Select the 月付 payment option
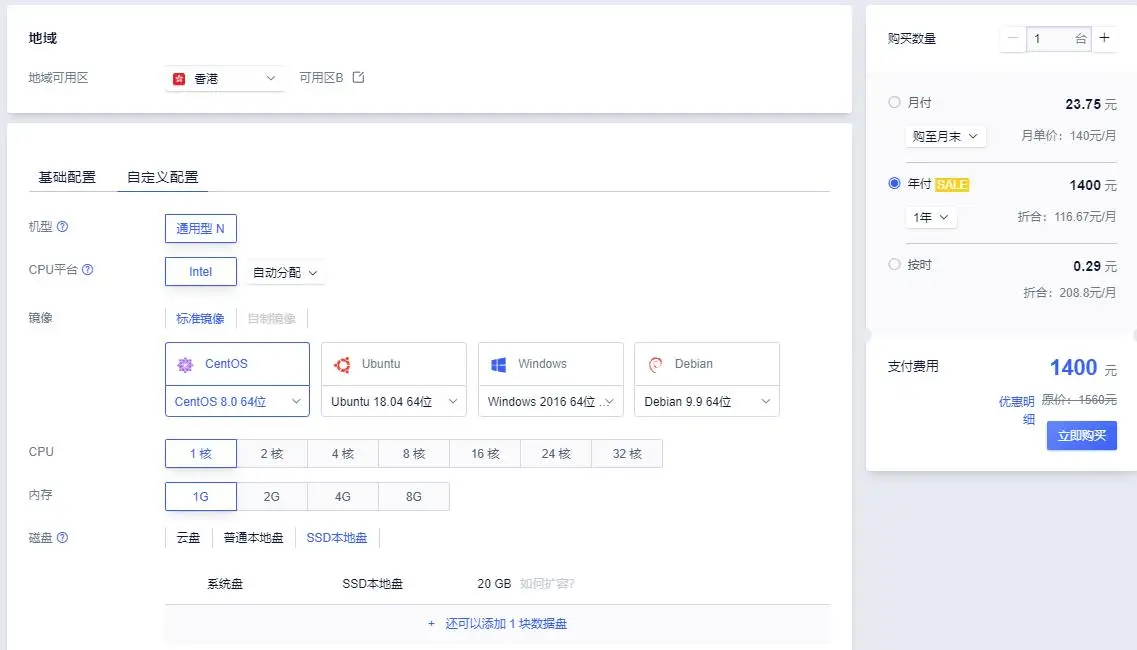Viewport: 1137px width, 650px height. point(894,102)
